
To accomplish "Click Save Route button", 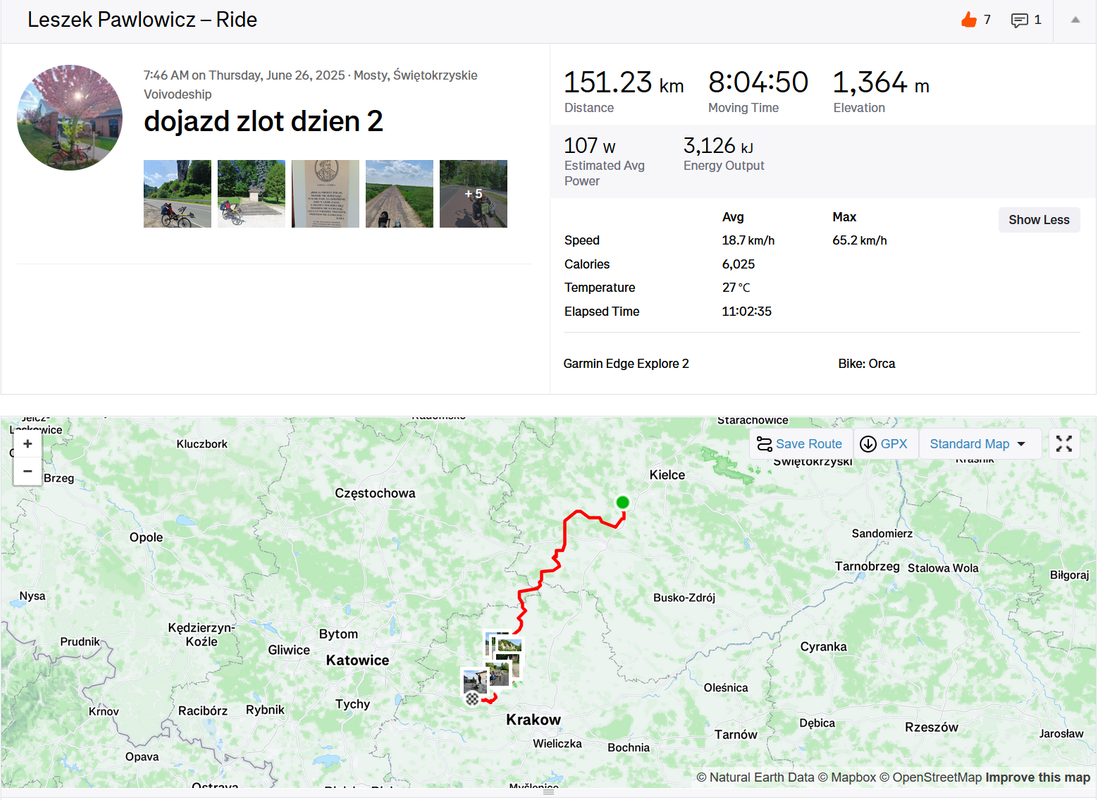I will [x=799, y=444].
